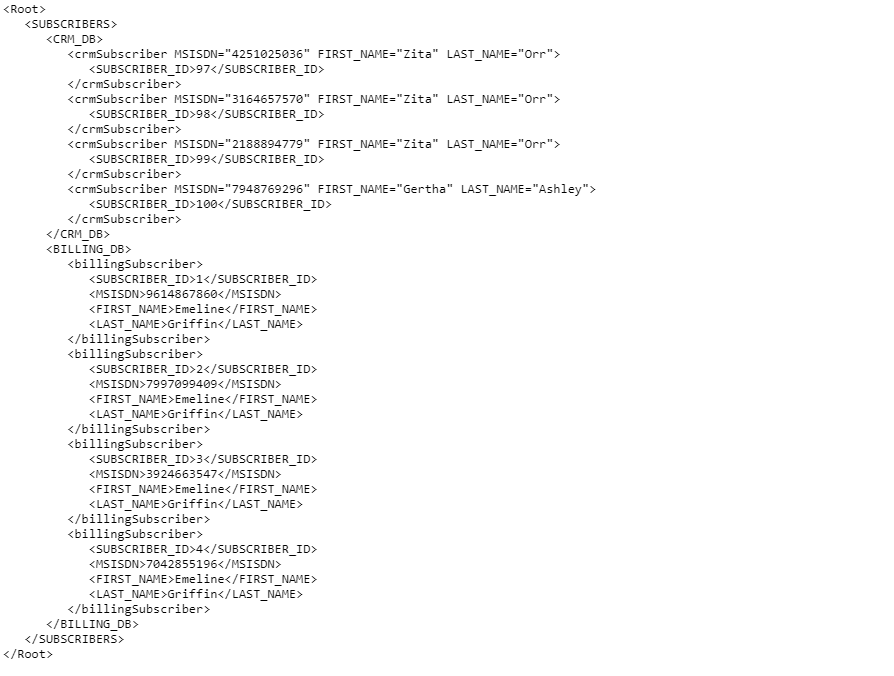Select MSISDN 7042855196 line

tap(185, 564)
